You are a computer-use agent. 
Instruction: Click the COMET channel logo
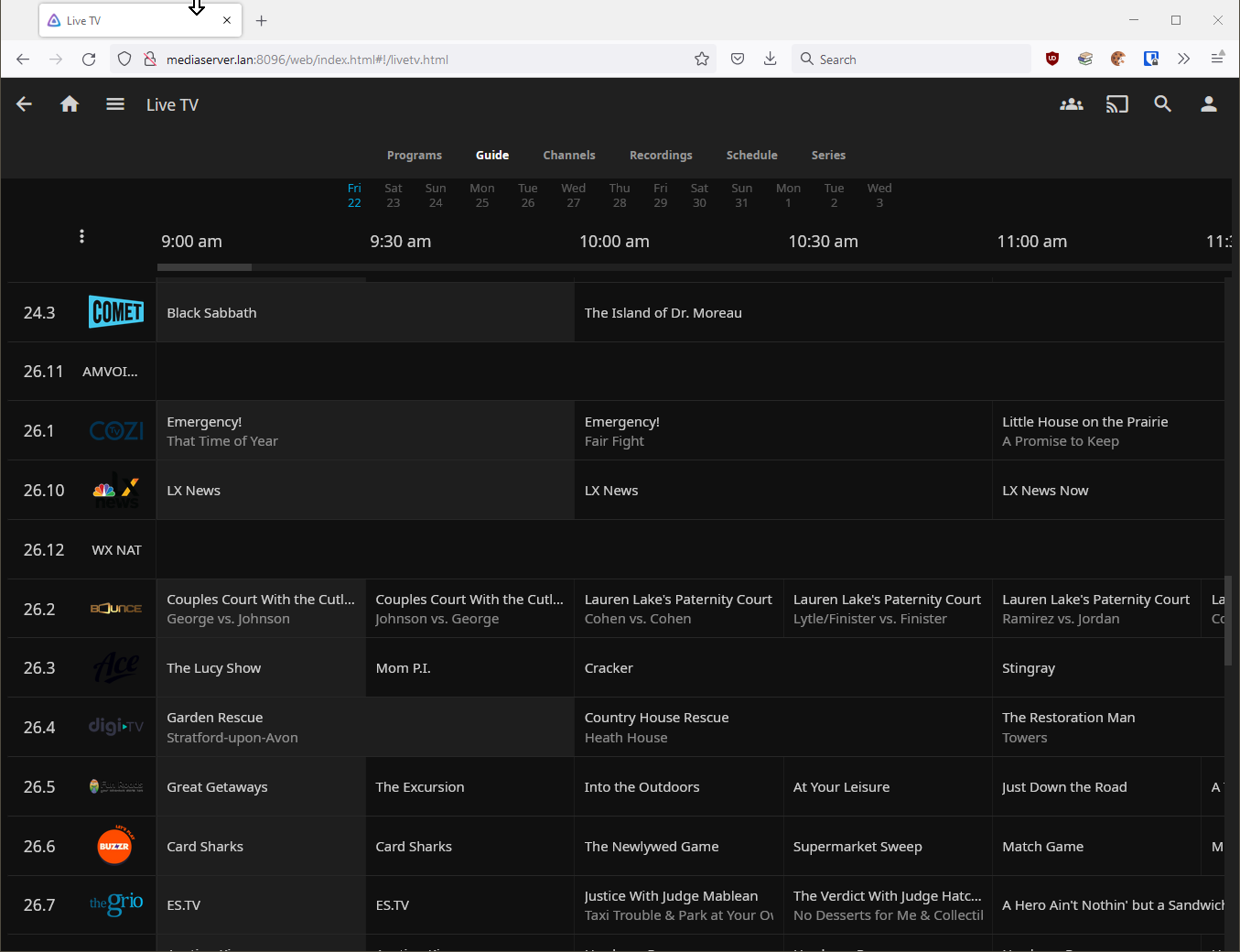pyautogui.click(x=116, y=312)
